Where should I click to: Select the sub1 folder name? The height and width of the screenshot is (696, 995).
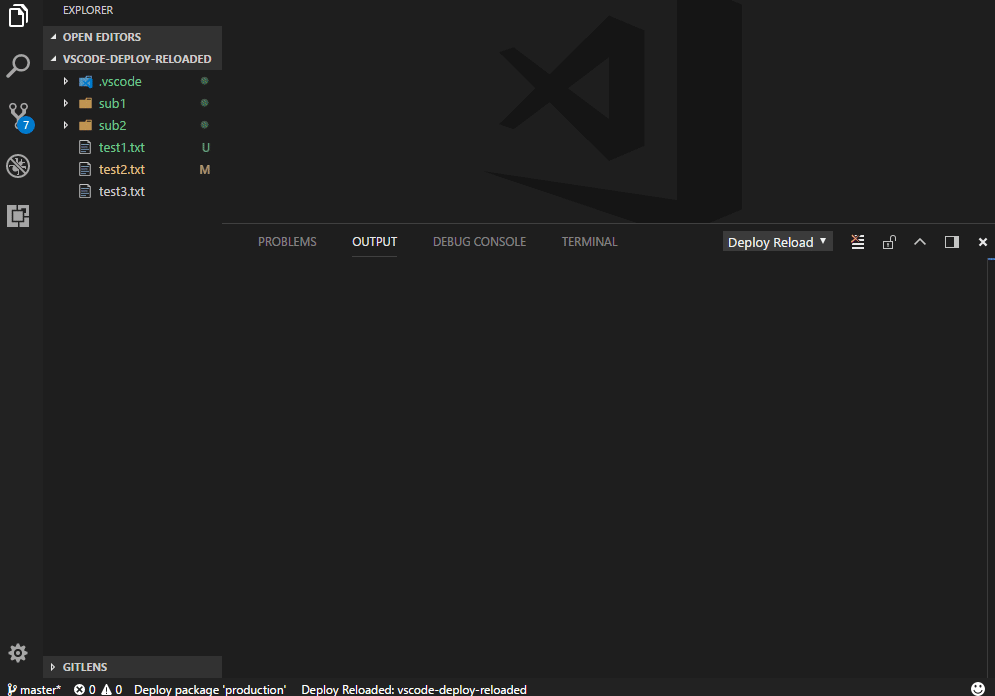click(112, 103)
